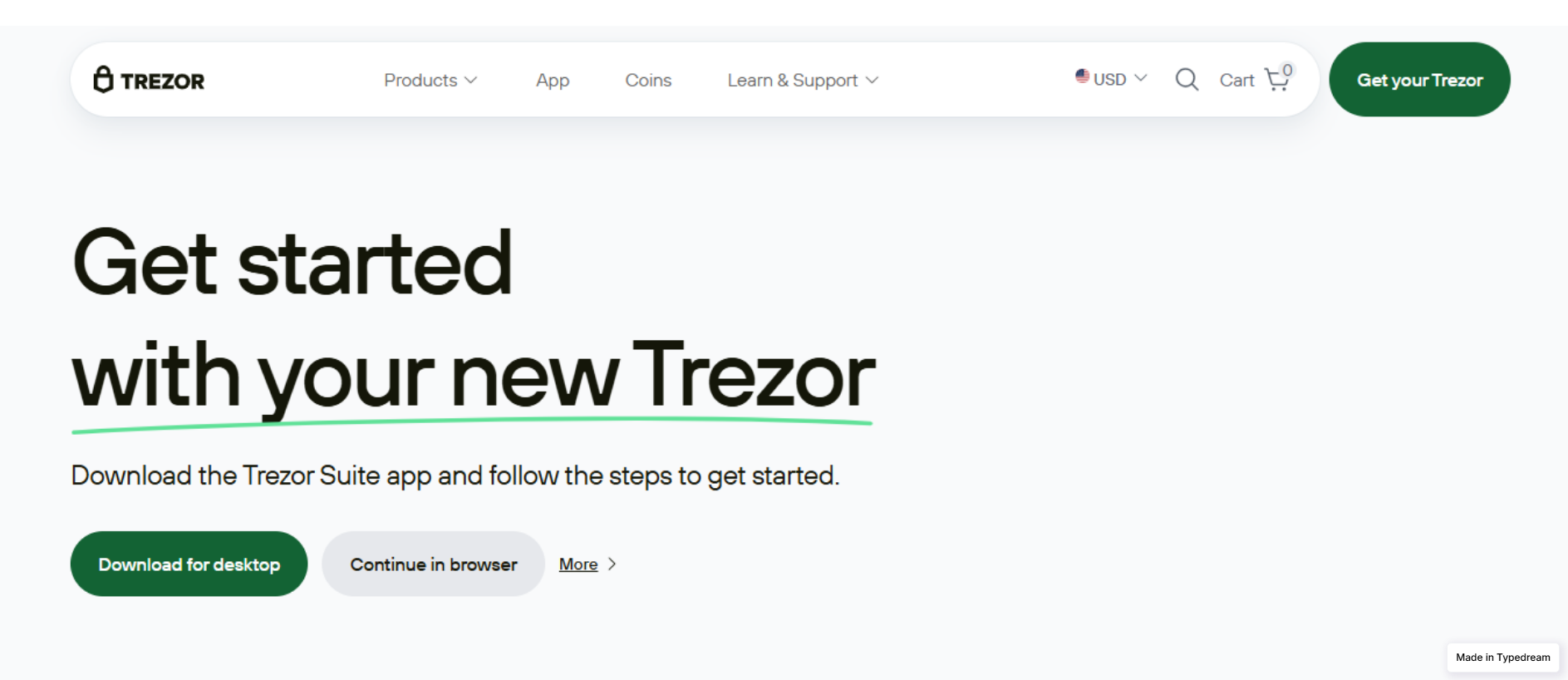This screenshot has height=680, width=1568.
Task: Click the TREZOR wordmark text
Action: pyautogui.click(x=162, y=81)
